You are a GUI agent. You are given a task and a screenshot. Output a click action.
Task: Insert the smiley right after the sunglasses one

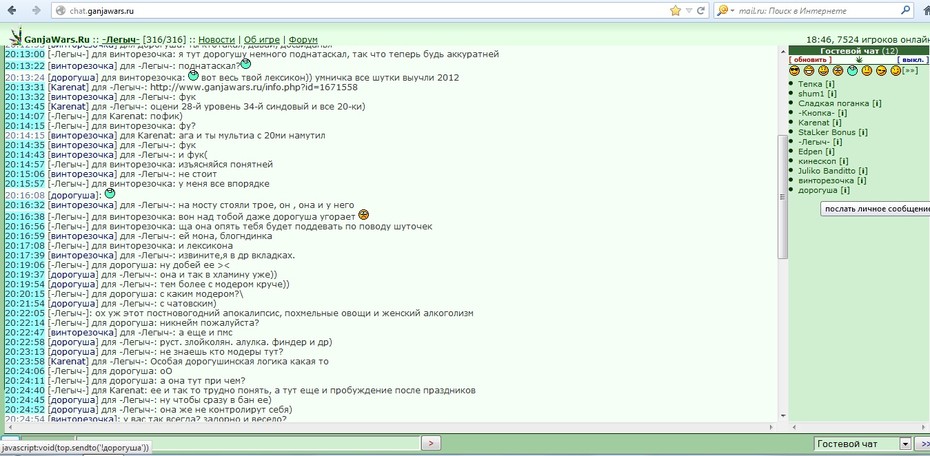[x=809, y=71]
